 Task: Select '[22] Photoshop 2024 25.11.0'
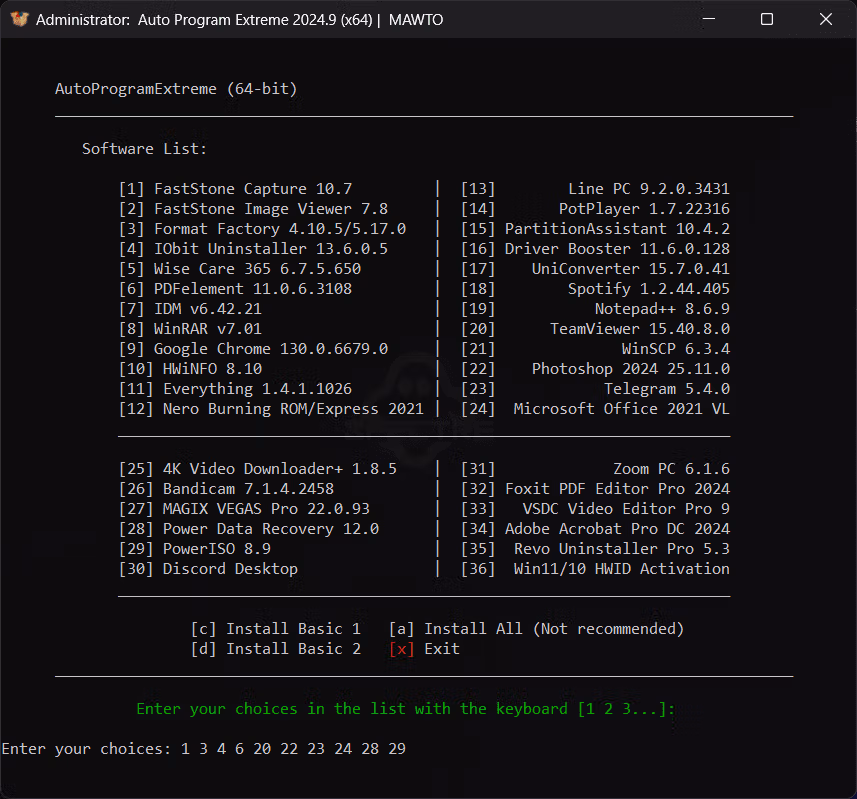(x=595, y=369)
